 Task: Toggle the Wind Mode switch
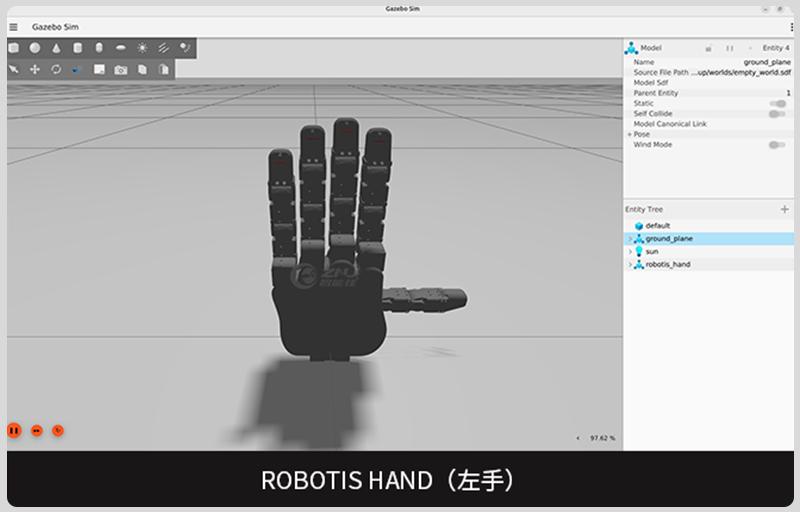click(x=777, y=145)
